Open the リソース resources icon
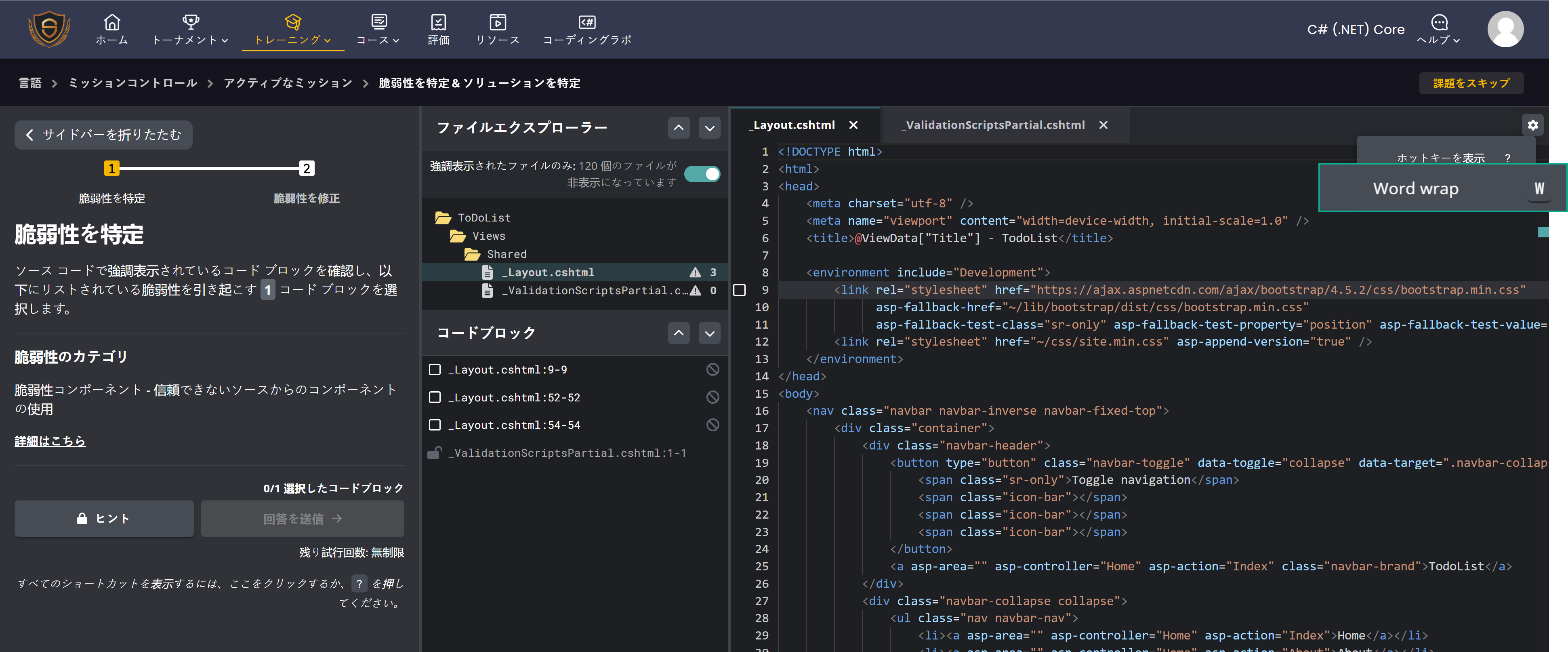The height and width of the screenshot is (652, 1568). [497, 22]
